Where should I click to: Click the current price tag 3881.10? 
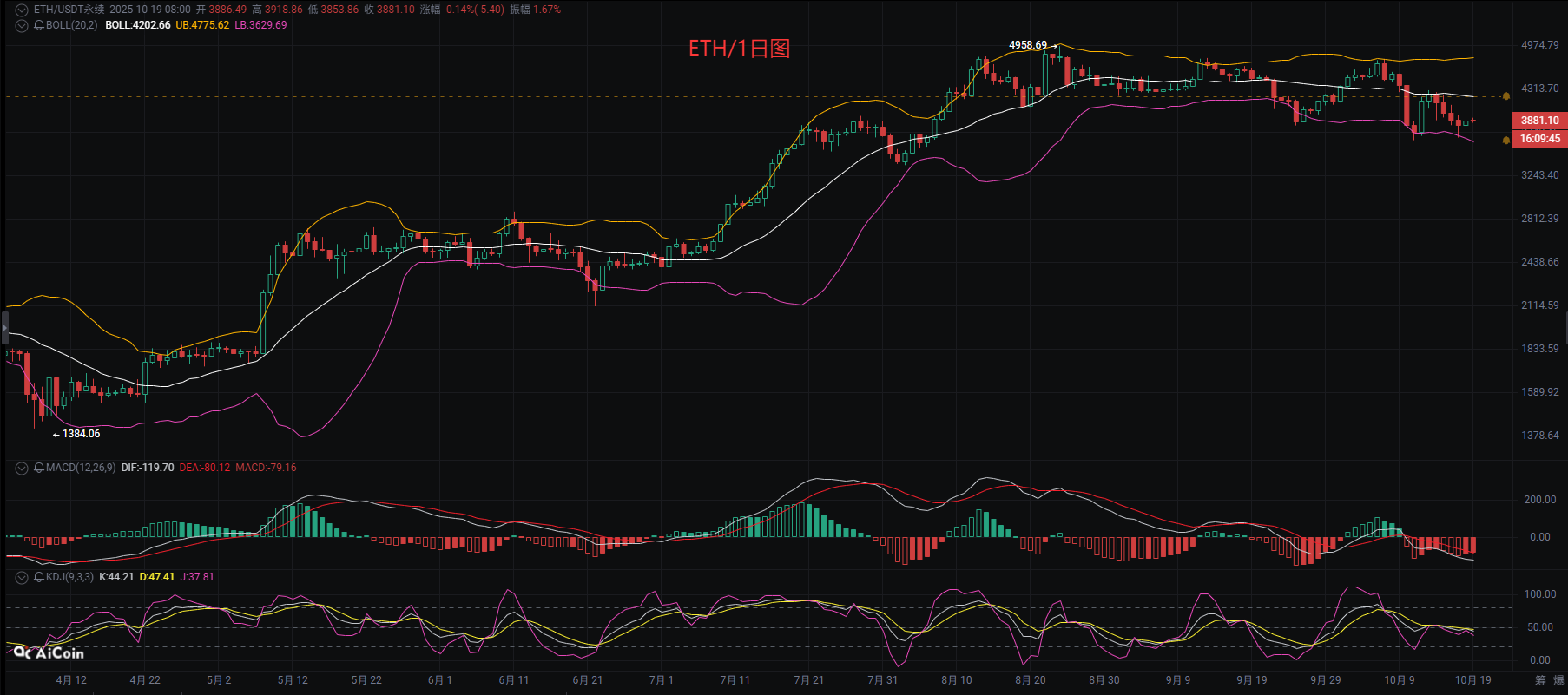coord(1540,121)
